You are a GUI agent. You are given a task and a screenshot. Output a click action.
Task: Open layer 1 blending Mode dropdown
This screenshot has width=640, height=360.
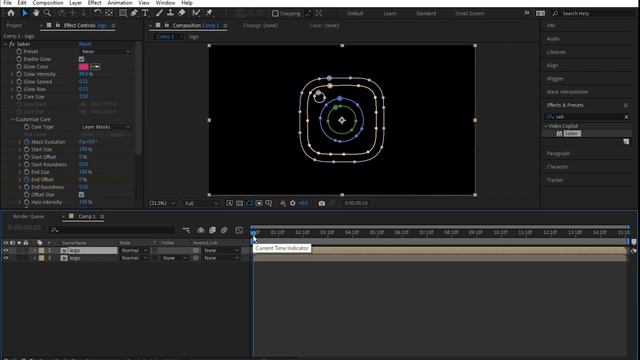134,251
